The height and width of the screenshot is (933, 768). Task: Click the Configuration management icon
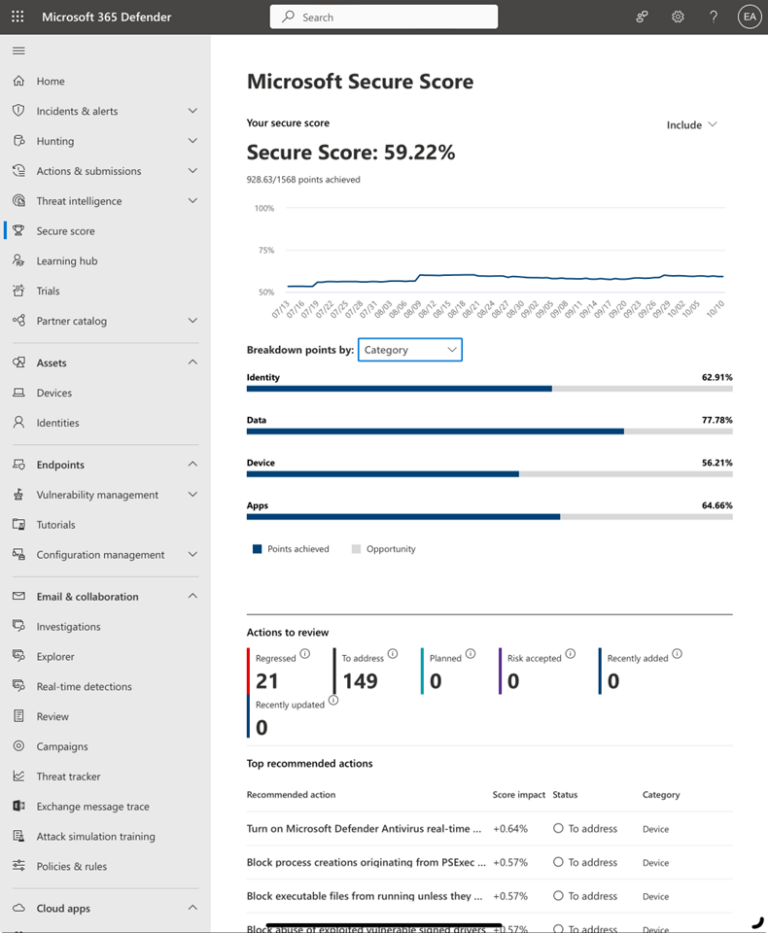(x=19, y=554)
